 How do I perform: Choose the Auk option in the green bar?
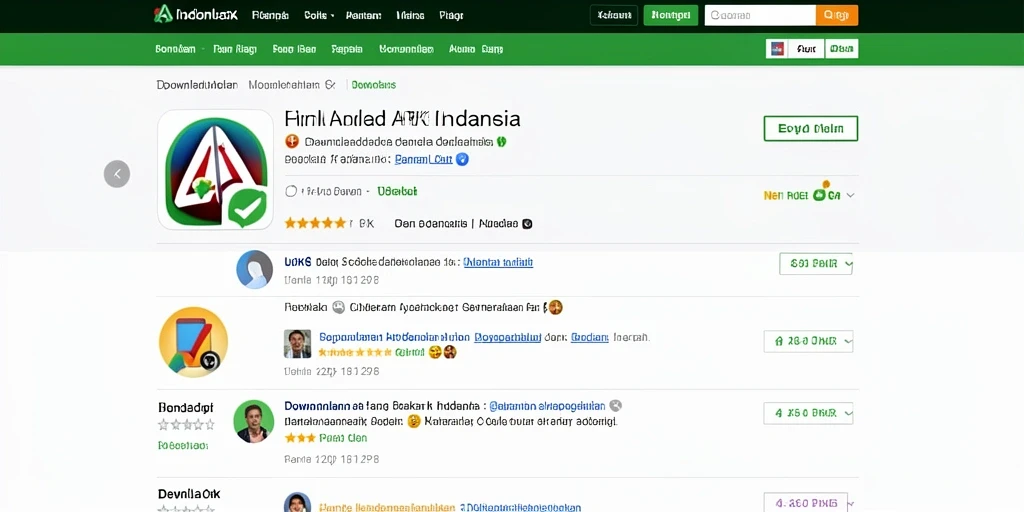[x=807, y=49]
